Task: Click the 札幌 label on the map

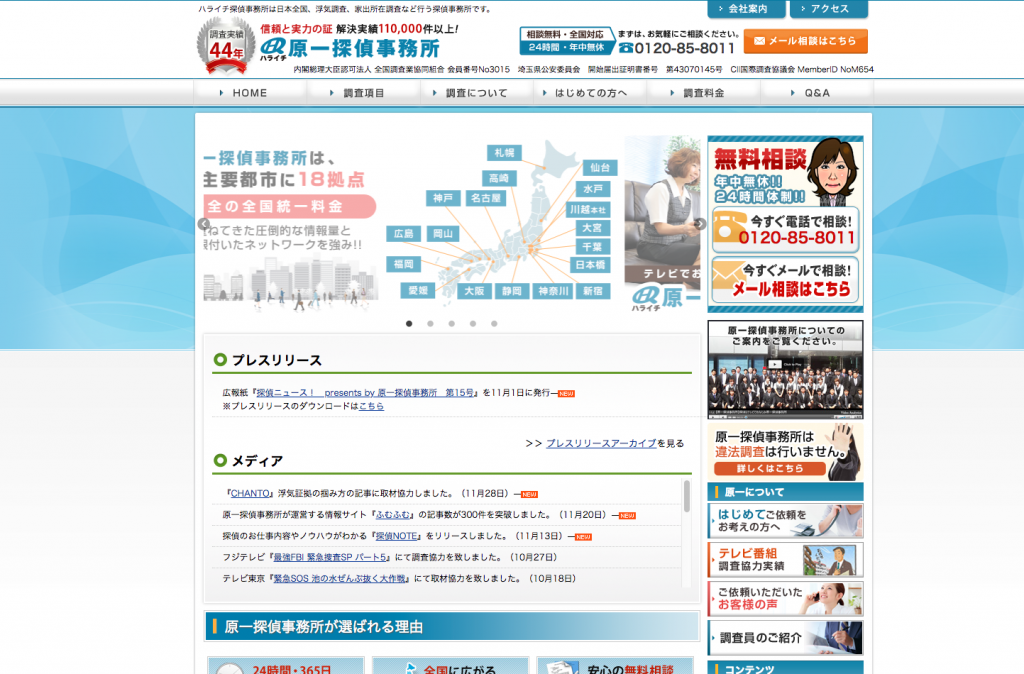Action: [x=504, y=153]
